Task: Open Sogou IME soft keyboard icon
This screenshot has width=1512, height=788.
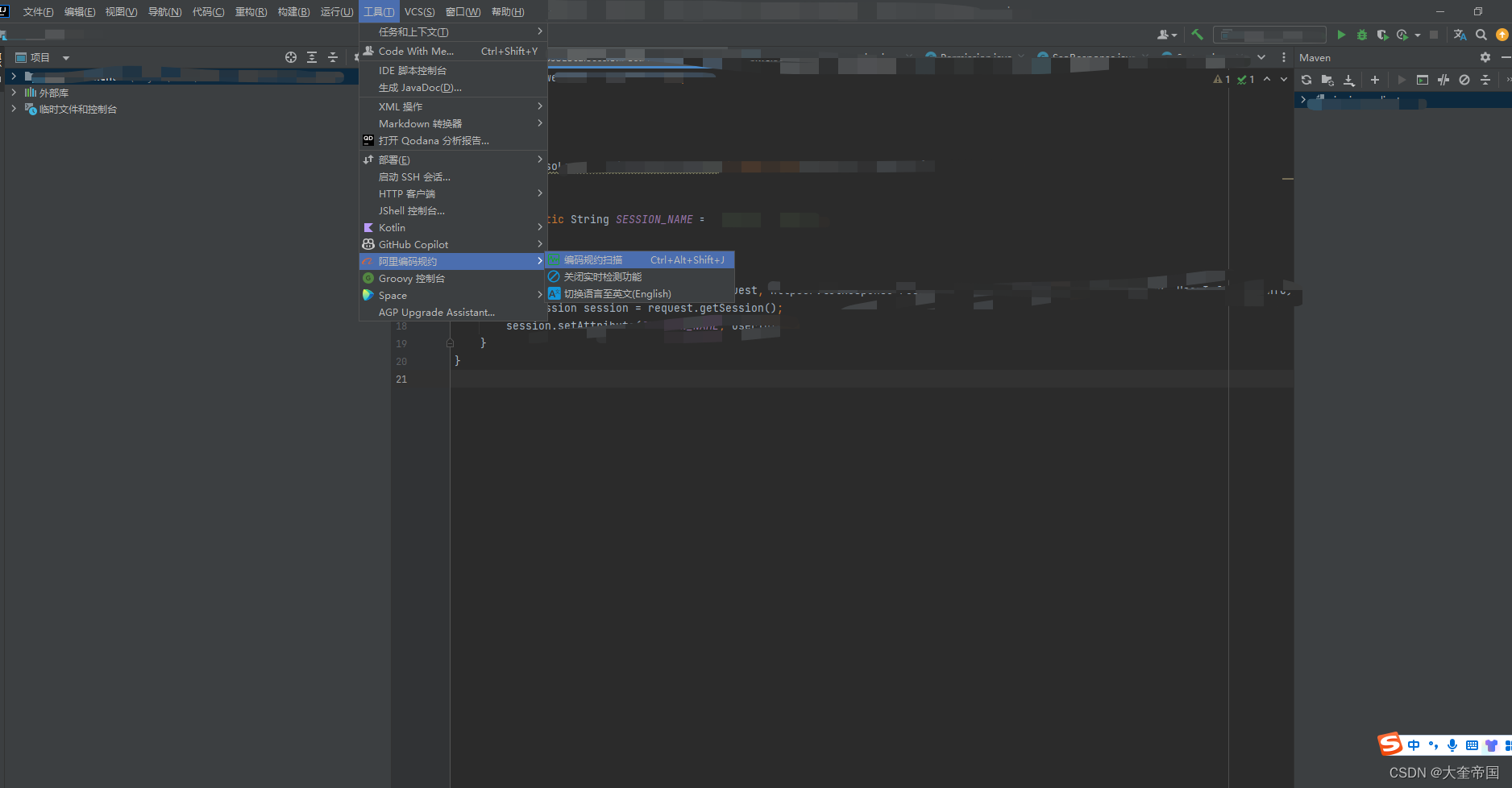Action: tap(1472, 745)
